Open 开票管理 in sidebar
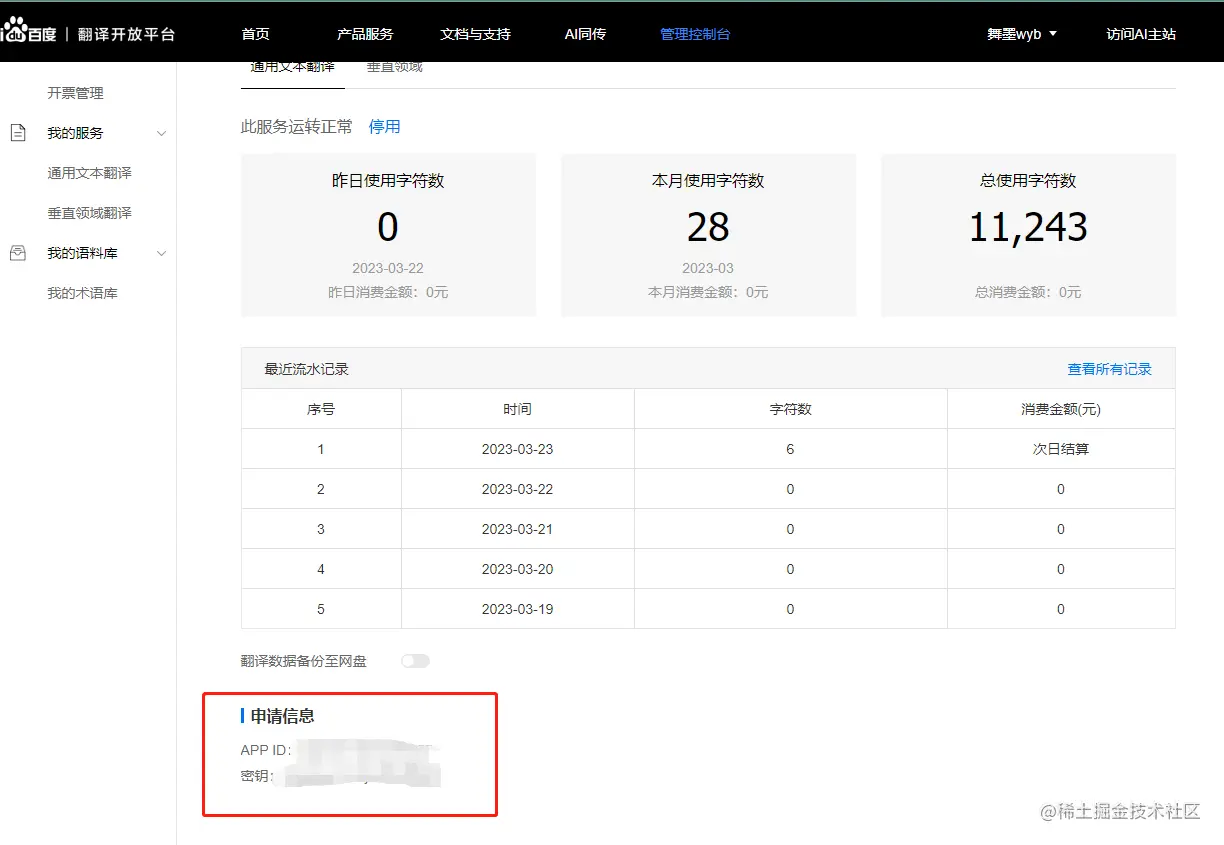 pos(75,93)
